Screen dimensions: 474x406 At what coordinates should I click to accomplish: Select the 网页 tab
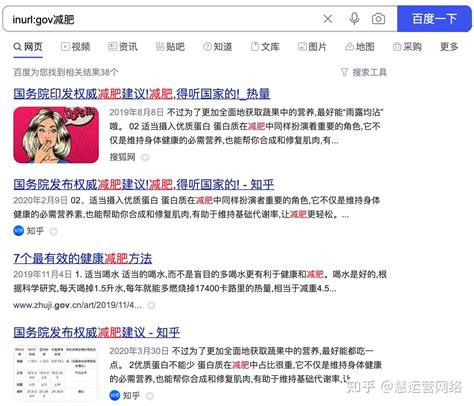(28, 47)
